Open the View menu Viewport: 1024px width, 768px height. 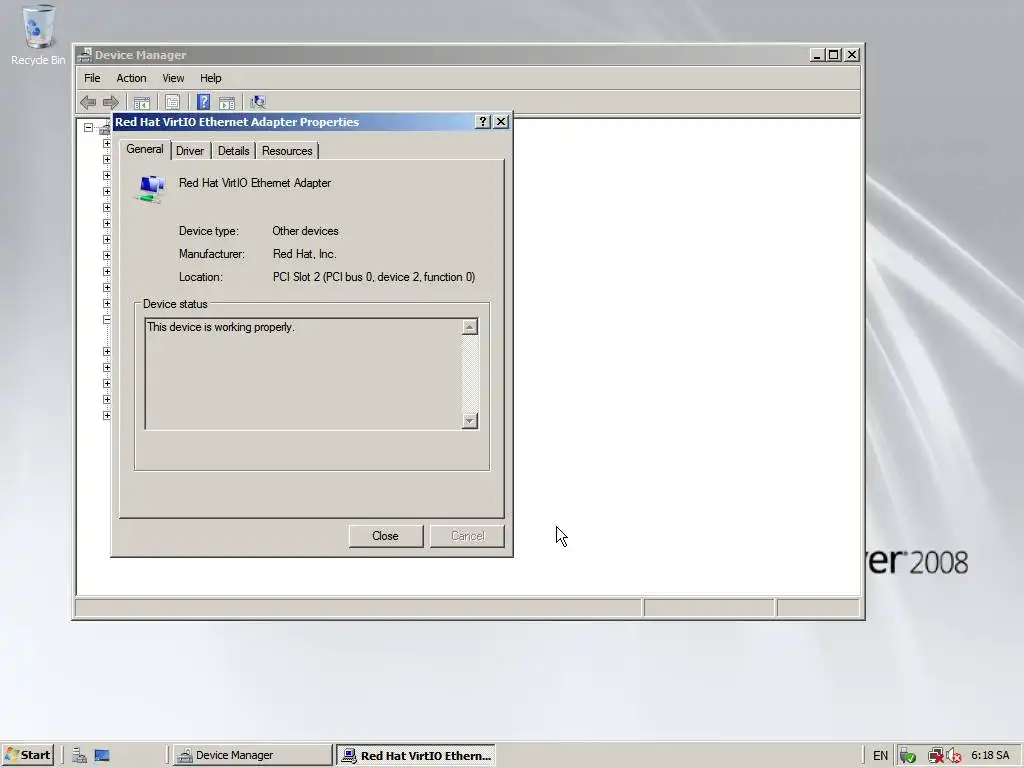pyautogui.click(x=173, y=78)
